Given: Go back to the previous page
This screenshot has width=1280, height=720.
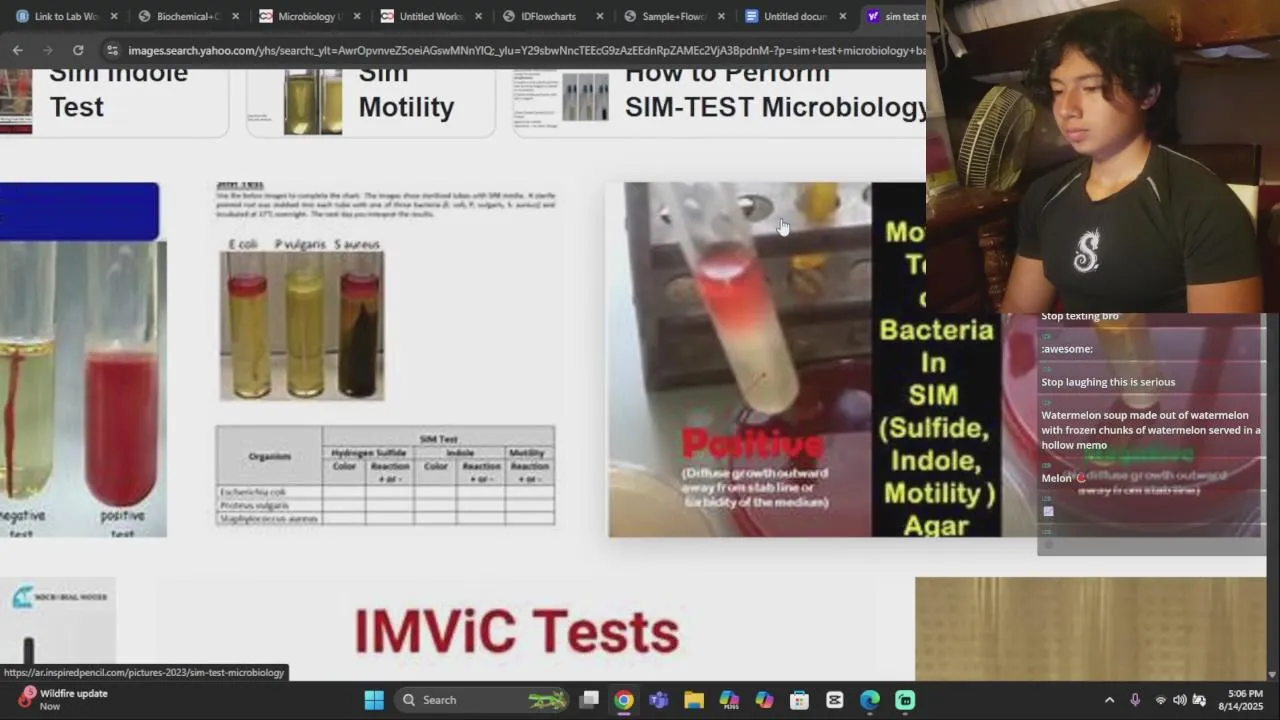Looking at the screenshot, I should point(18,50).
